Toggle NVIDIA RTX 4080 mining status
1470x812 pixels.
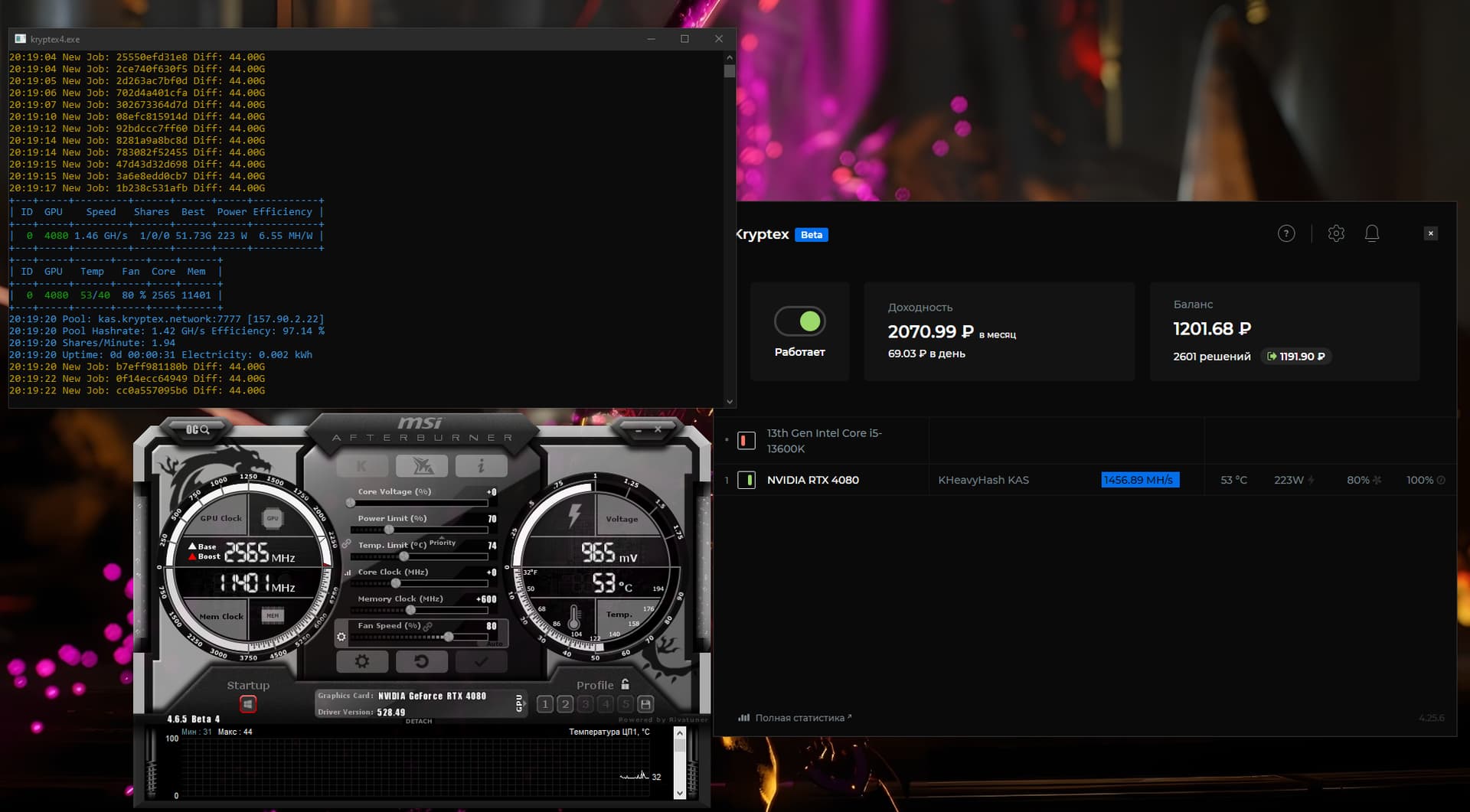point(746,480)
